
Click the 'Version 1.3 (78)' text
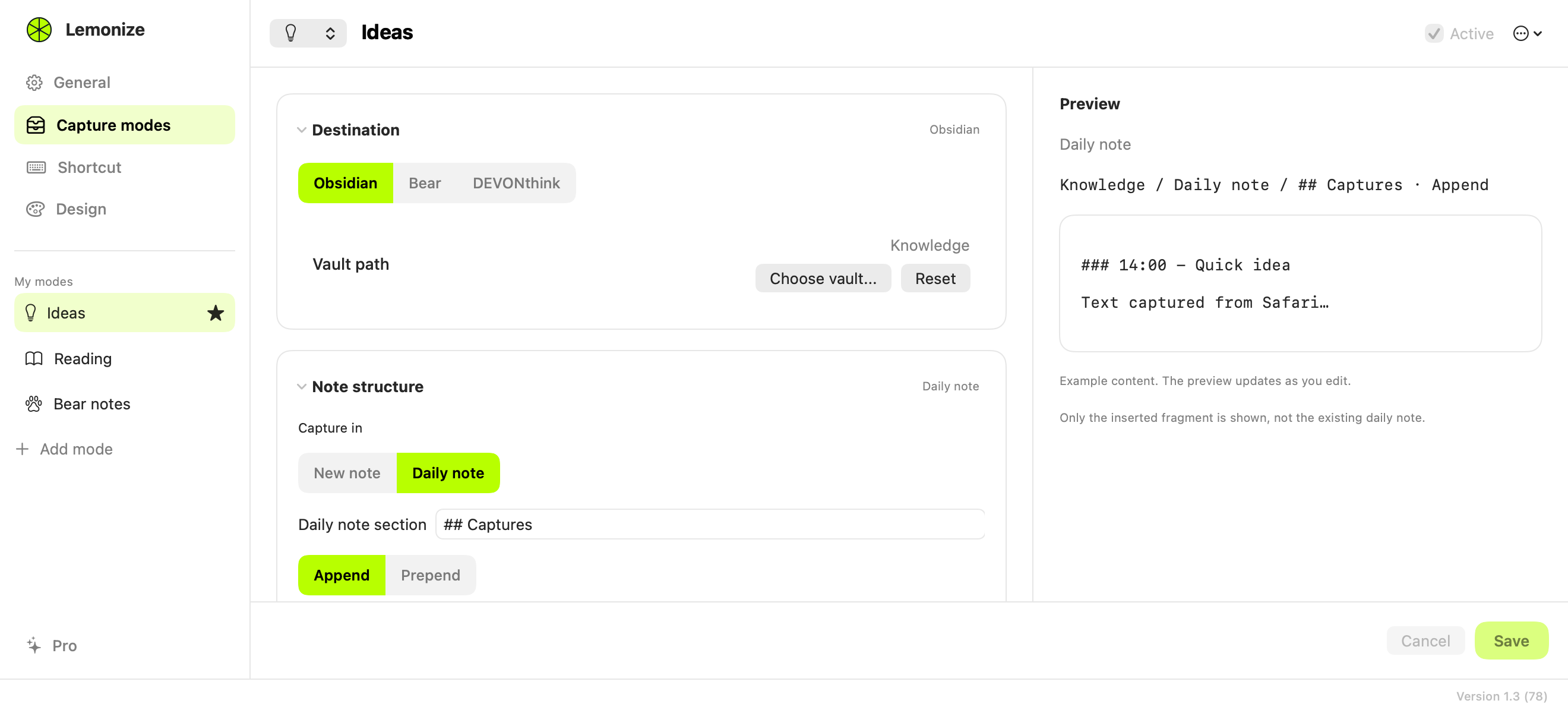pos(1501,696)
